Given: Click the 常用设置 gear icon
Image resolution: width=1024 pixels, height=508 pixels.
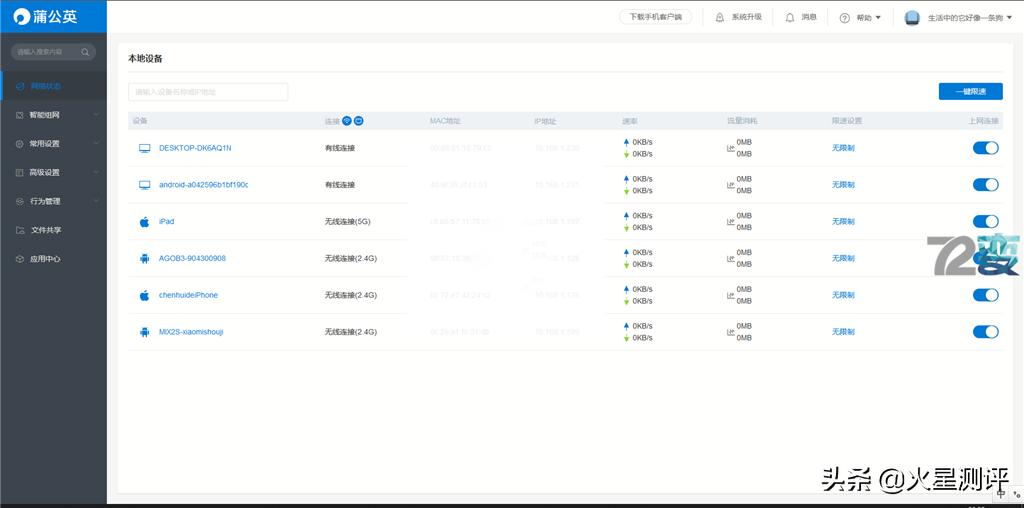Looking at the screenshot, I should point(20,144).
